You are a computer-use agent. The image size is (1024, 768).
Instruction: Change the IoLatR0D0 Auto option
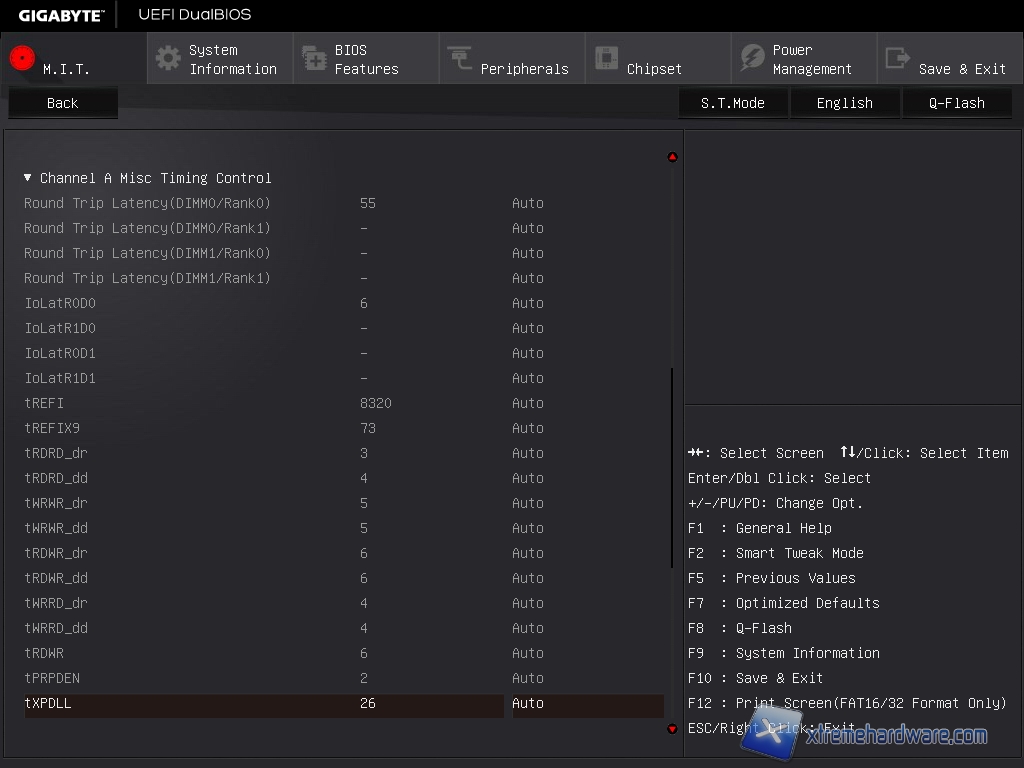click(528, 303)
